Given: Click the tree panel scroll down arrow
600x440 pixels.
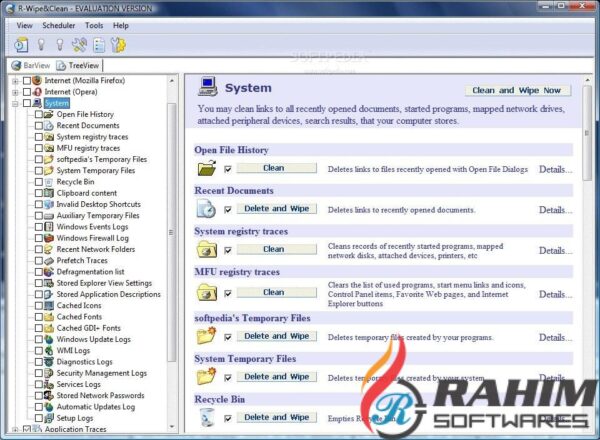Looking at the screenshot, I should click(x=172, y=426).
